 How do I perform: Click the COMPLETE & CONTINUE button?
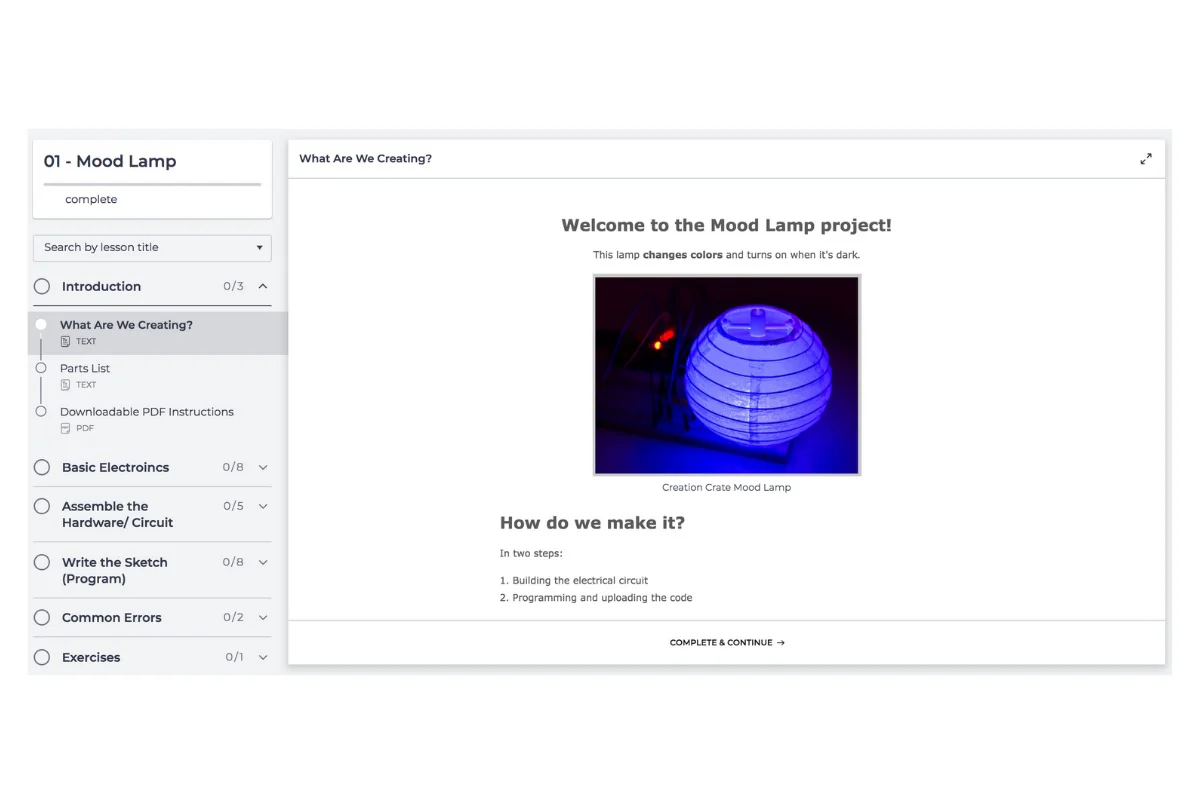point(727,642)
